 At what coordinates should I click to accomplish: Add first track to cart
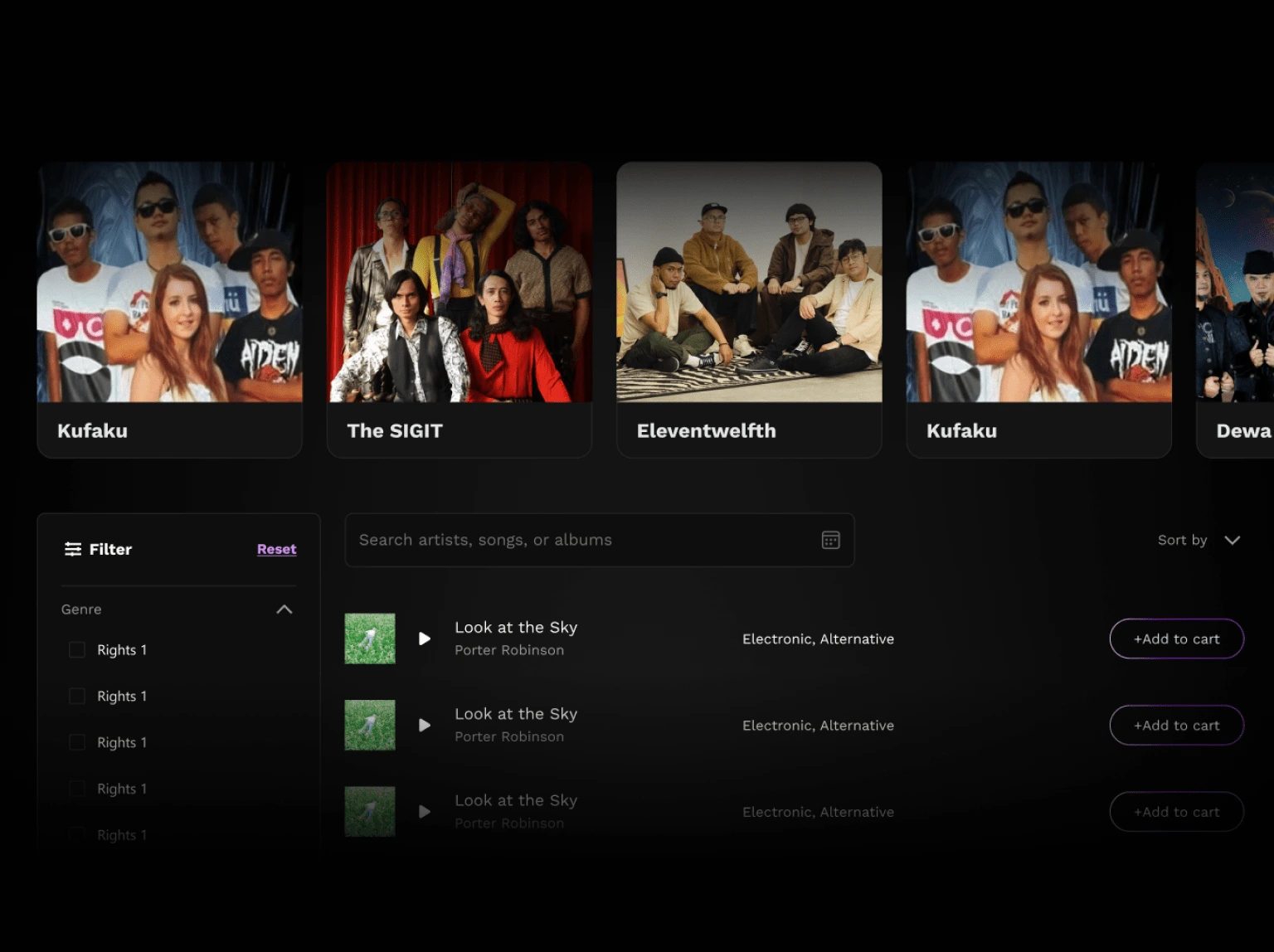point(1176,639)
